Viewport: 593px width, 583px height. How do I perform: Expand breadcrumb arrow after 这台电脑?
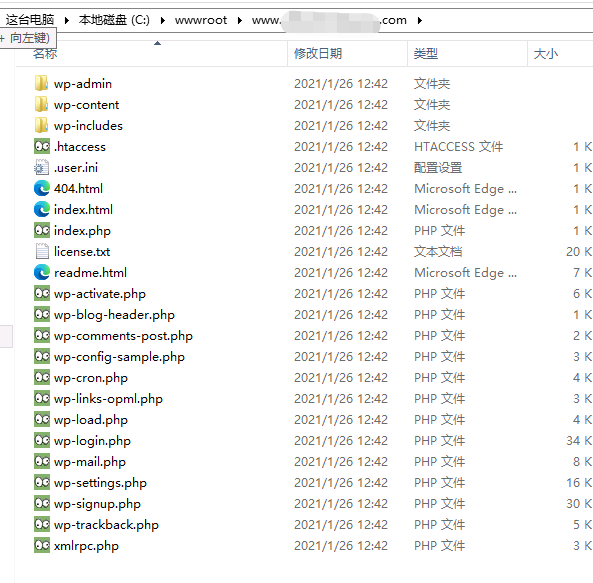click(67, 20)
